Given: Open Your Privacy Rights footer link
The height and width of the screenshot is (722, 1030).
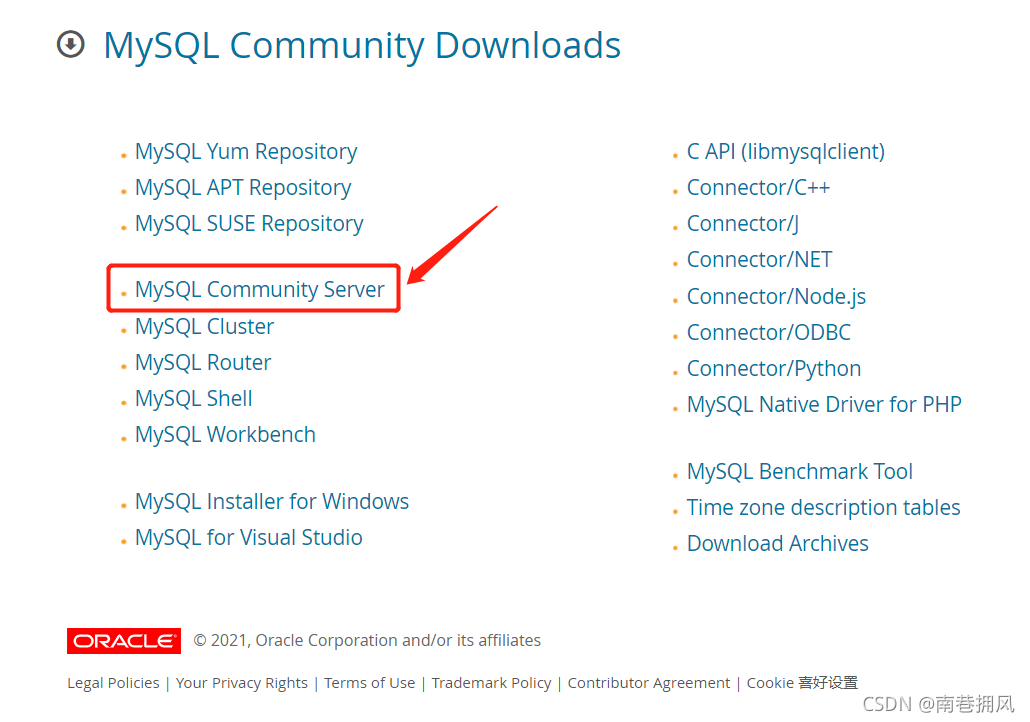Looking at the screenshot, I should [x=242, y=683].
